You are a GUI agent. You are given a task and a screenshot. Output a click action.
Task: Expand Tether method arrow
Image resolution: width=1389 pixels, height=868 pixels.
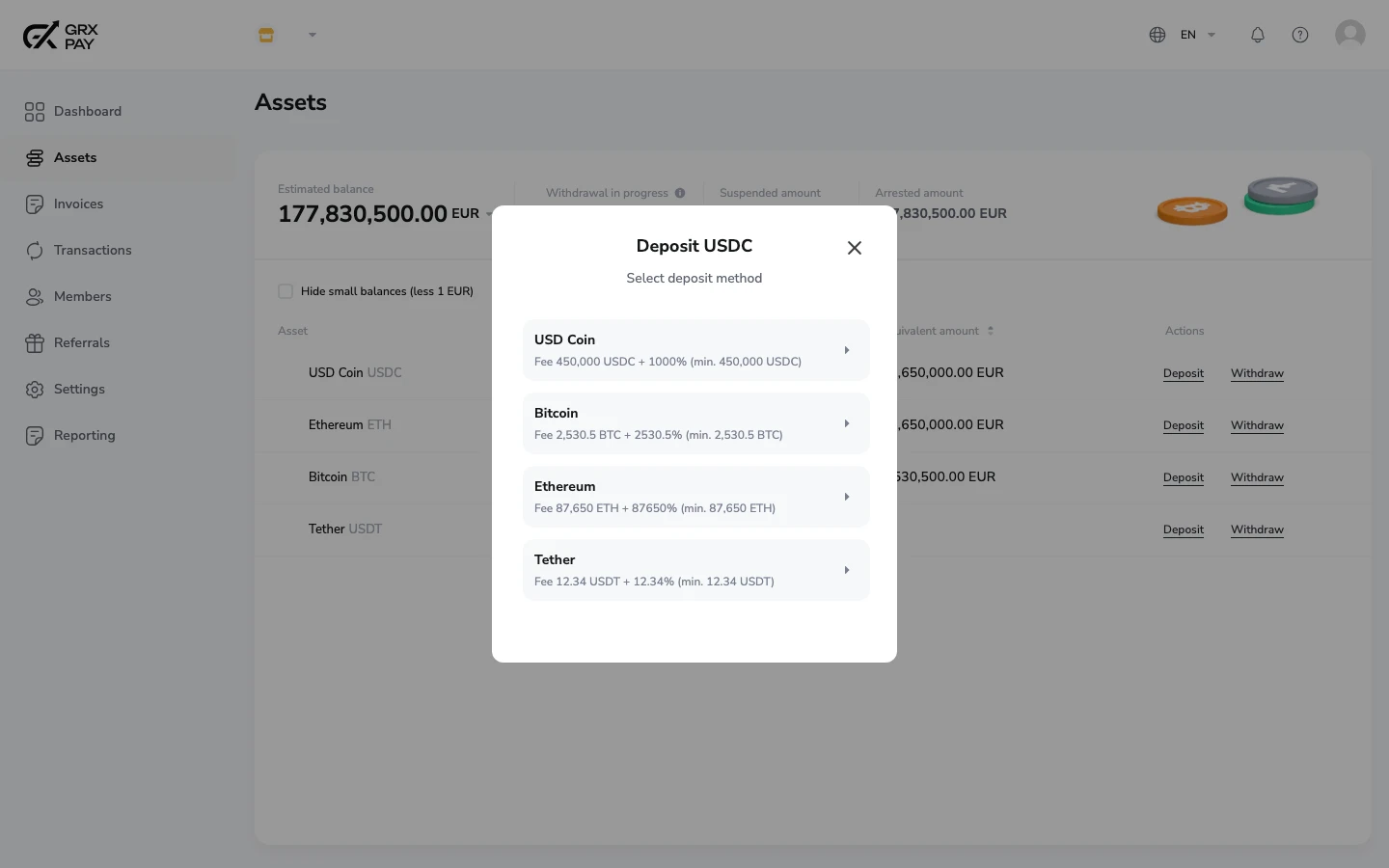pos(847,570)
